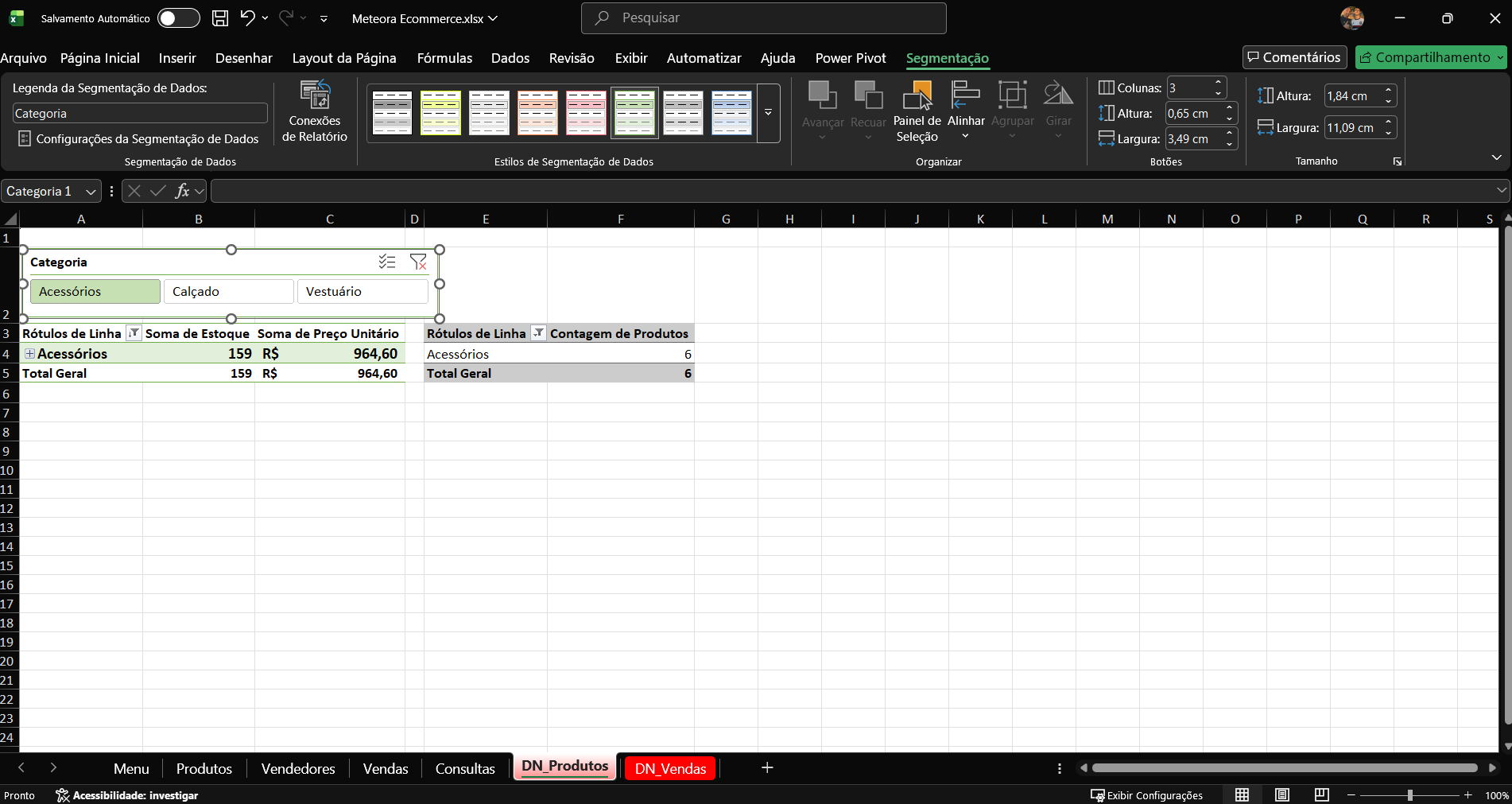Open the Alinhar dropdown
1512x804 pixels.
[x=966, y=113]
